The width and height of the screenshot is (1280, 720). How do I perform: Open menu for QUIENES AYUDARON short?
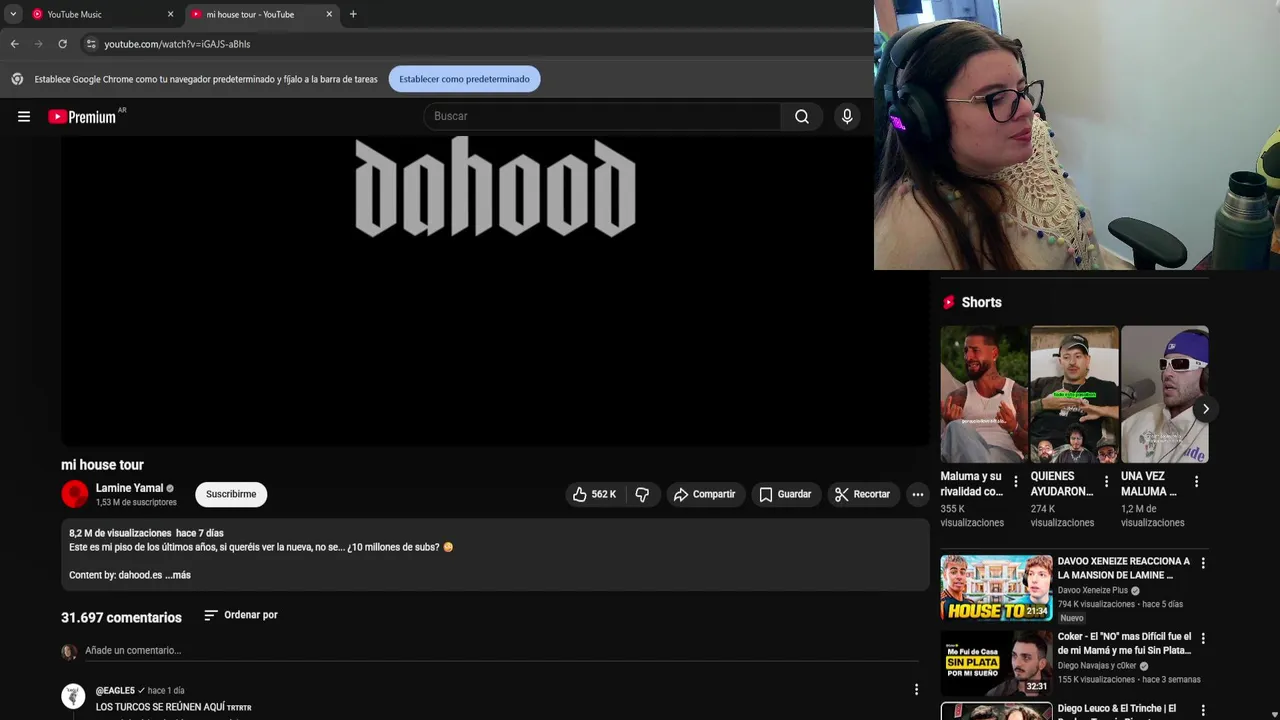[x=1106, y=482]
